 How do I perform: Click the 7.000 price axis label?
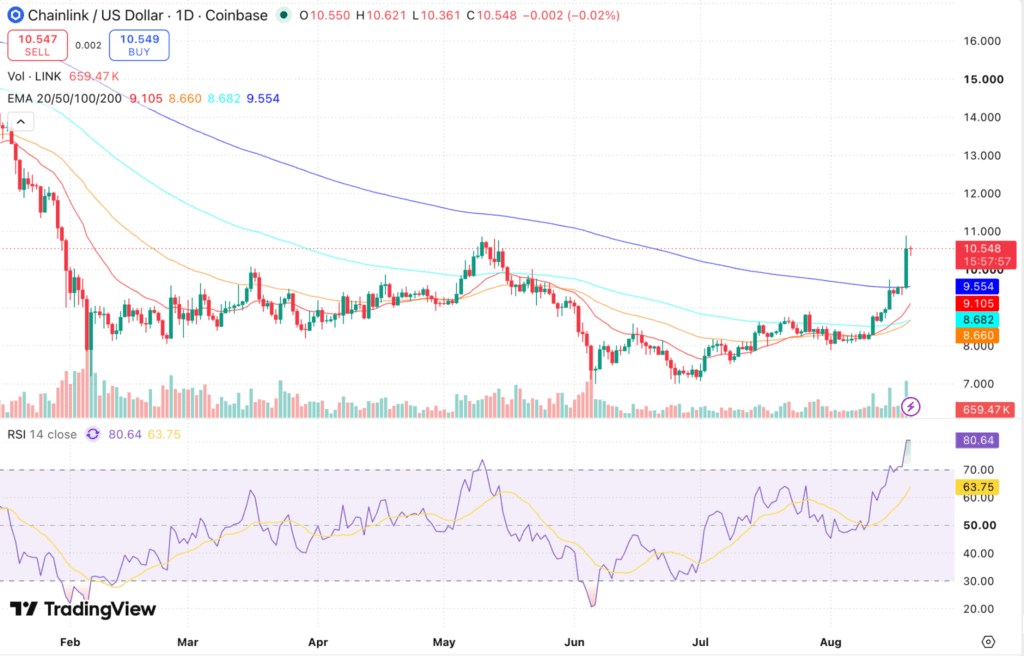click(x=978, y=384)
